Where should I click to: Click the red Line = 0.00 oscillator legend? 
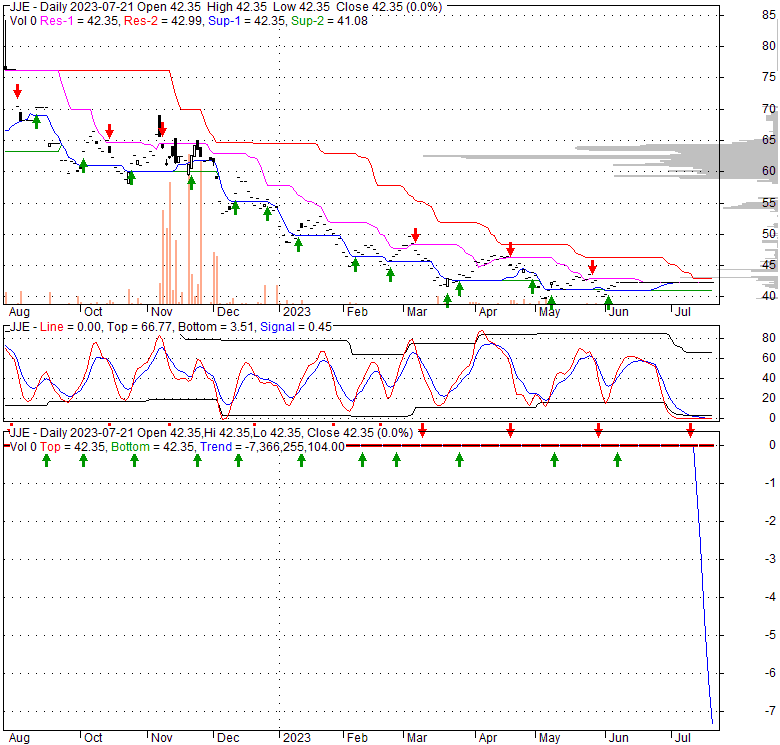point(71,327)
